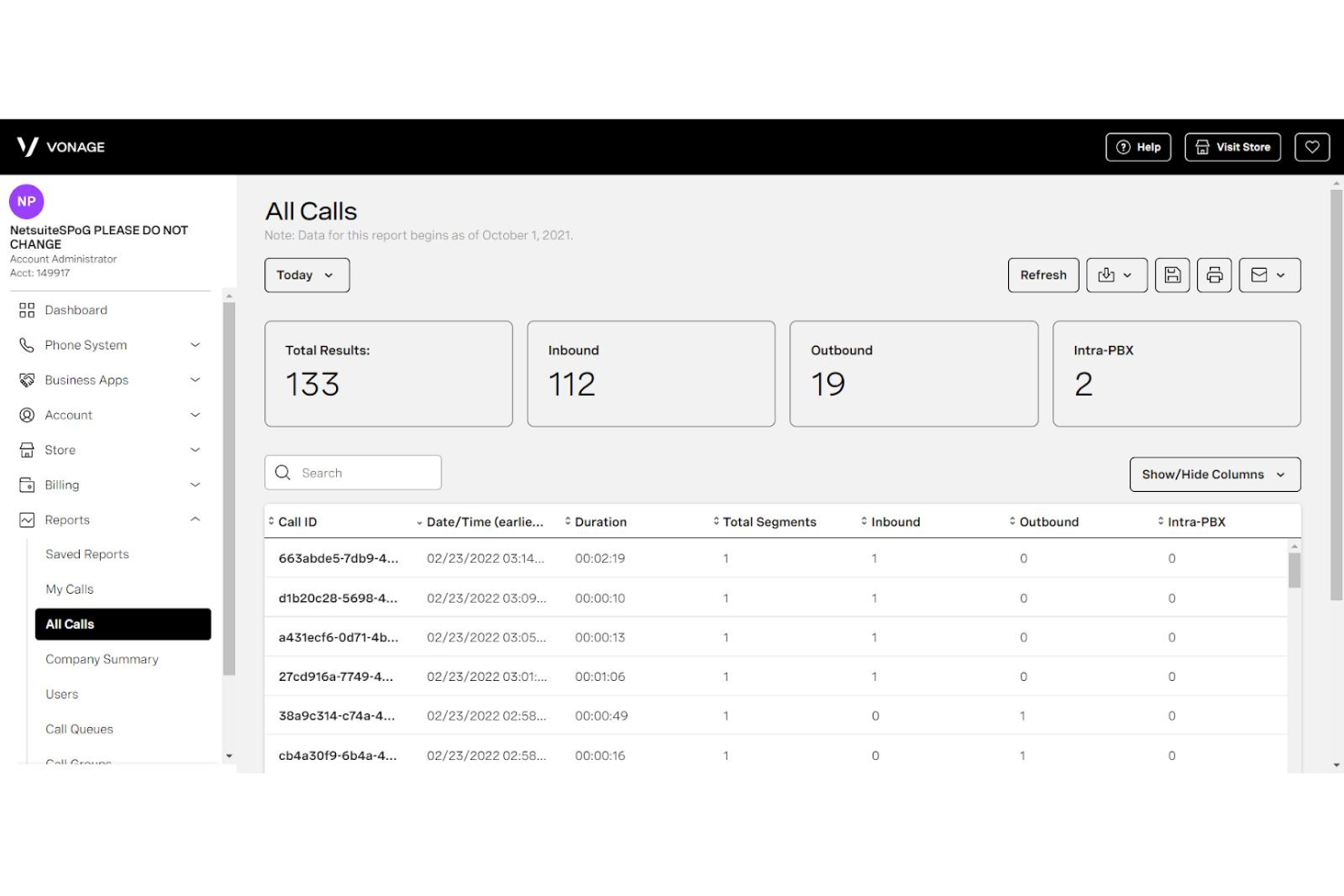The width and height of the screenshot is (1344, 896).
Task: Expand the Account menu chevron
Action: (x=194, y=415)
